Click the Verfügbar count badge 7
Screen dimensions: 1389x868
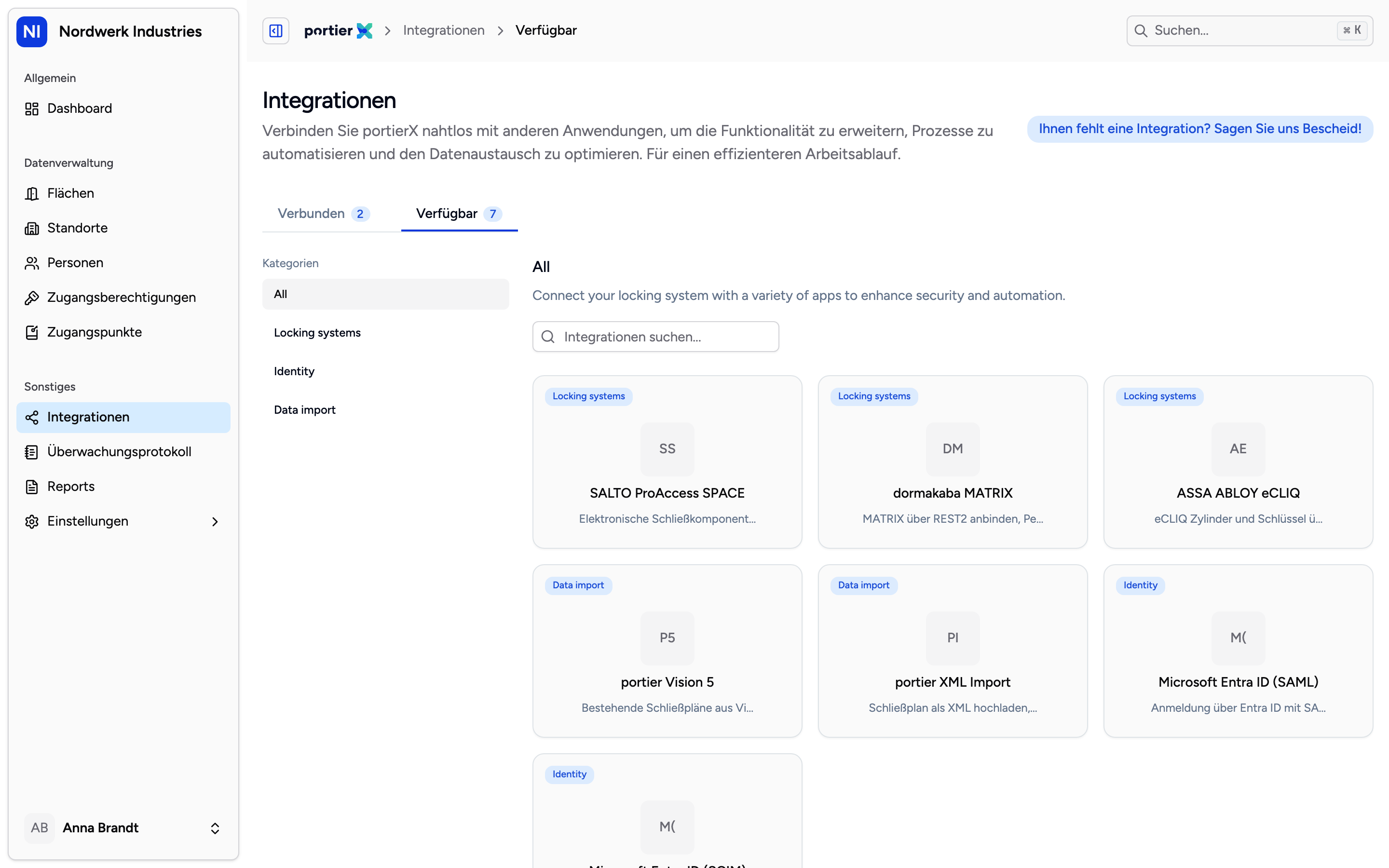[492, 214]
